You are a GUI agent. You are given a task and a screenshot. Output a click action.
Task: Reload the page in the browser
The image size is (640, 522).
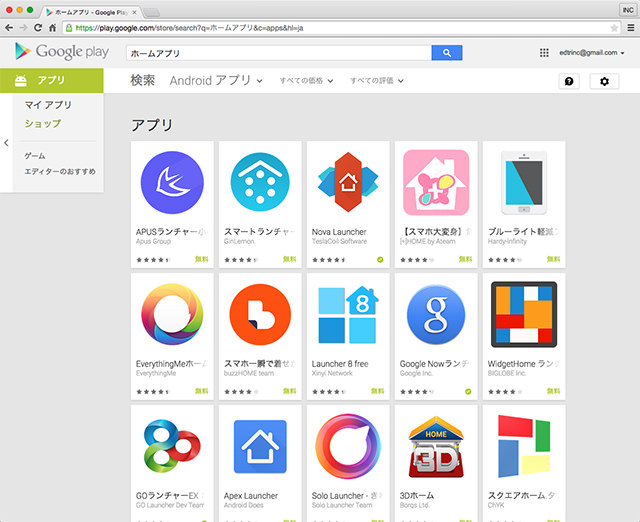(x=38, y=28)
